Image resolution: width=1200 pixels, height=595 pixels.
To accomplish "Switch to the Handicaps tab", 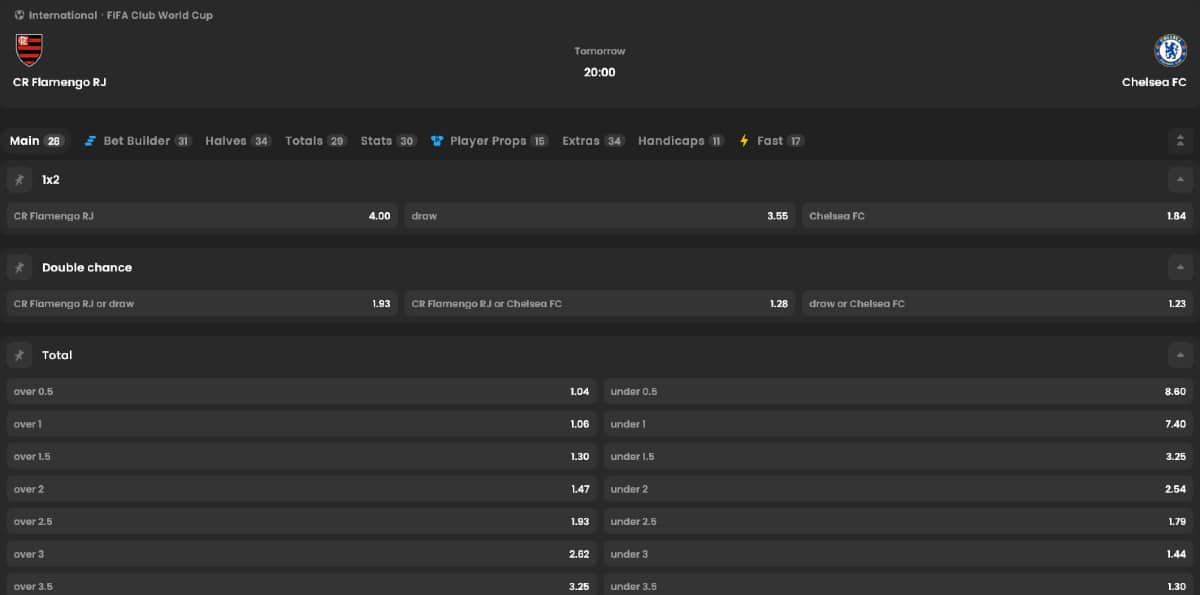I will (x=682, y=141).
